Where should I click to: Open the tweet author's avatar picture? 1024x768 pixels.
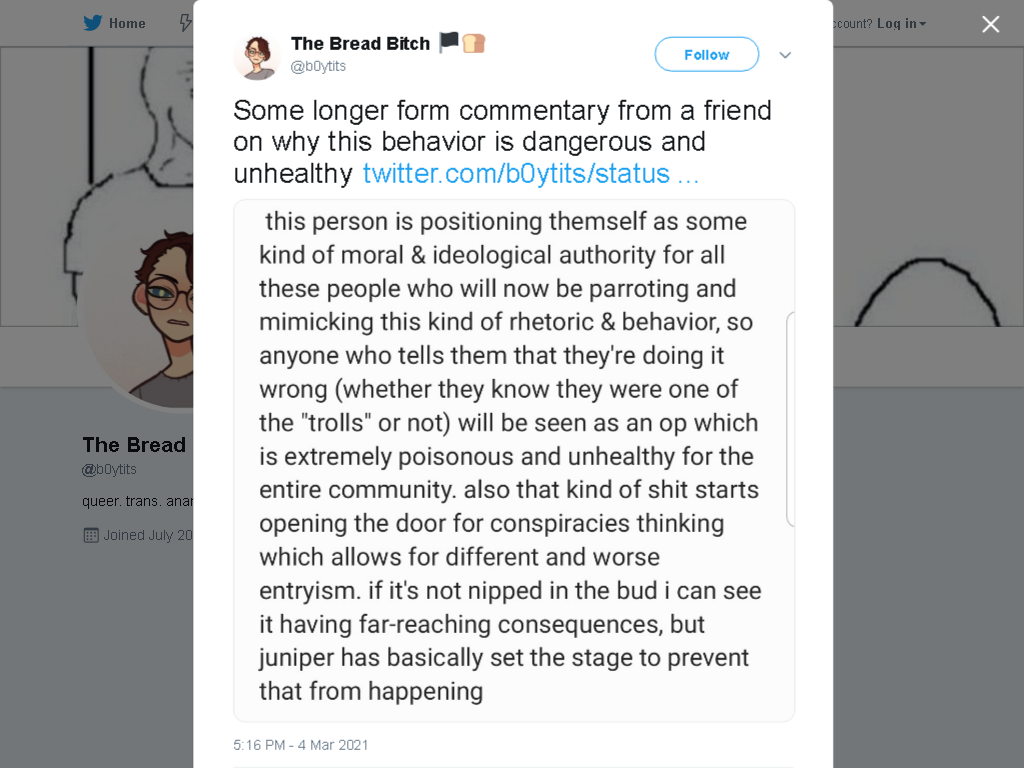[257, 57]
